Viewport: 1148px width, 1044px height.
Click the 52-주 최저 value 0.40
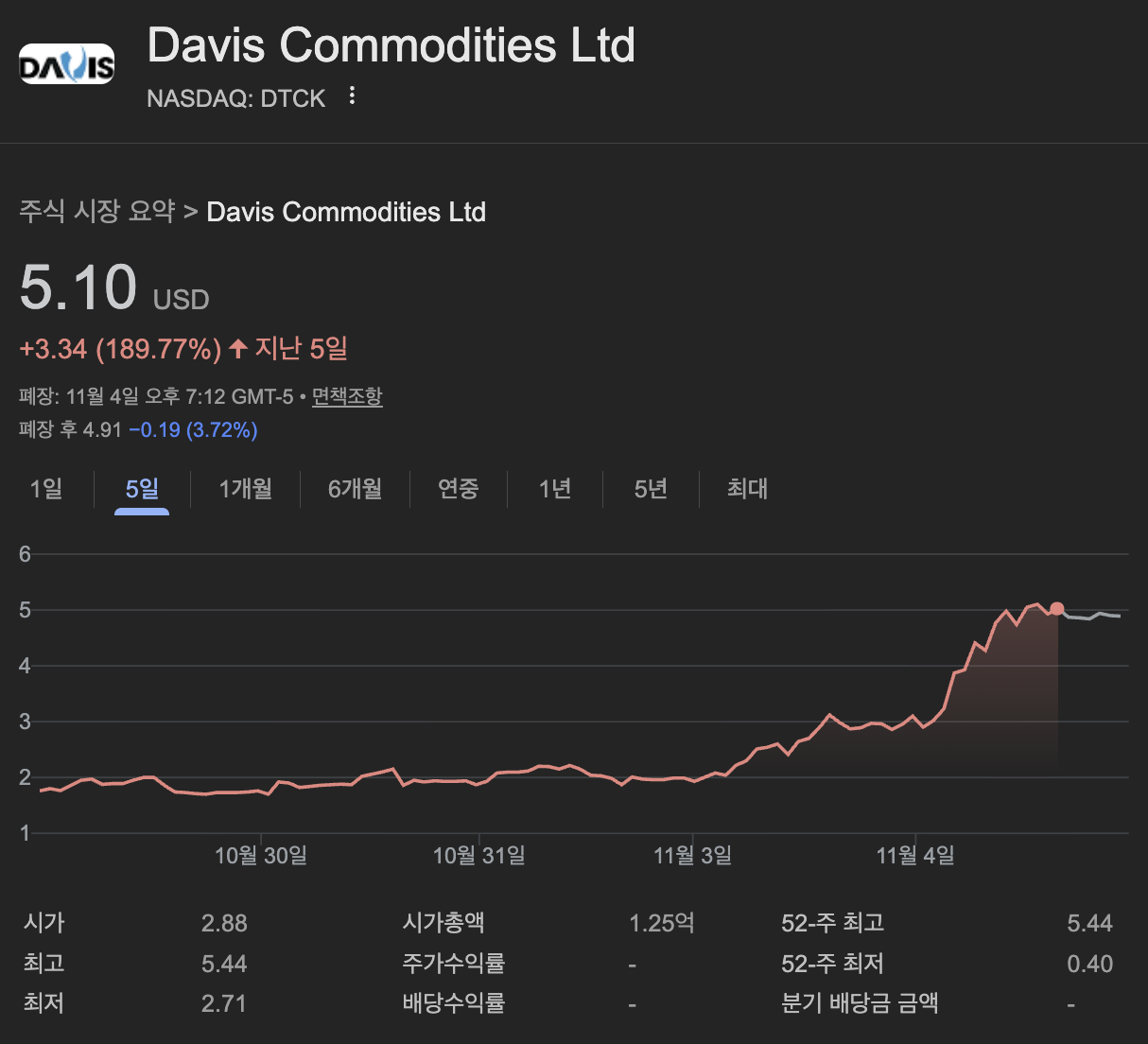pyautogui.click(x=1090, y=964)
